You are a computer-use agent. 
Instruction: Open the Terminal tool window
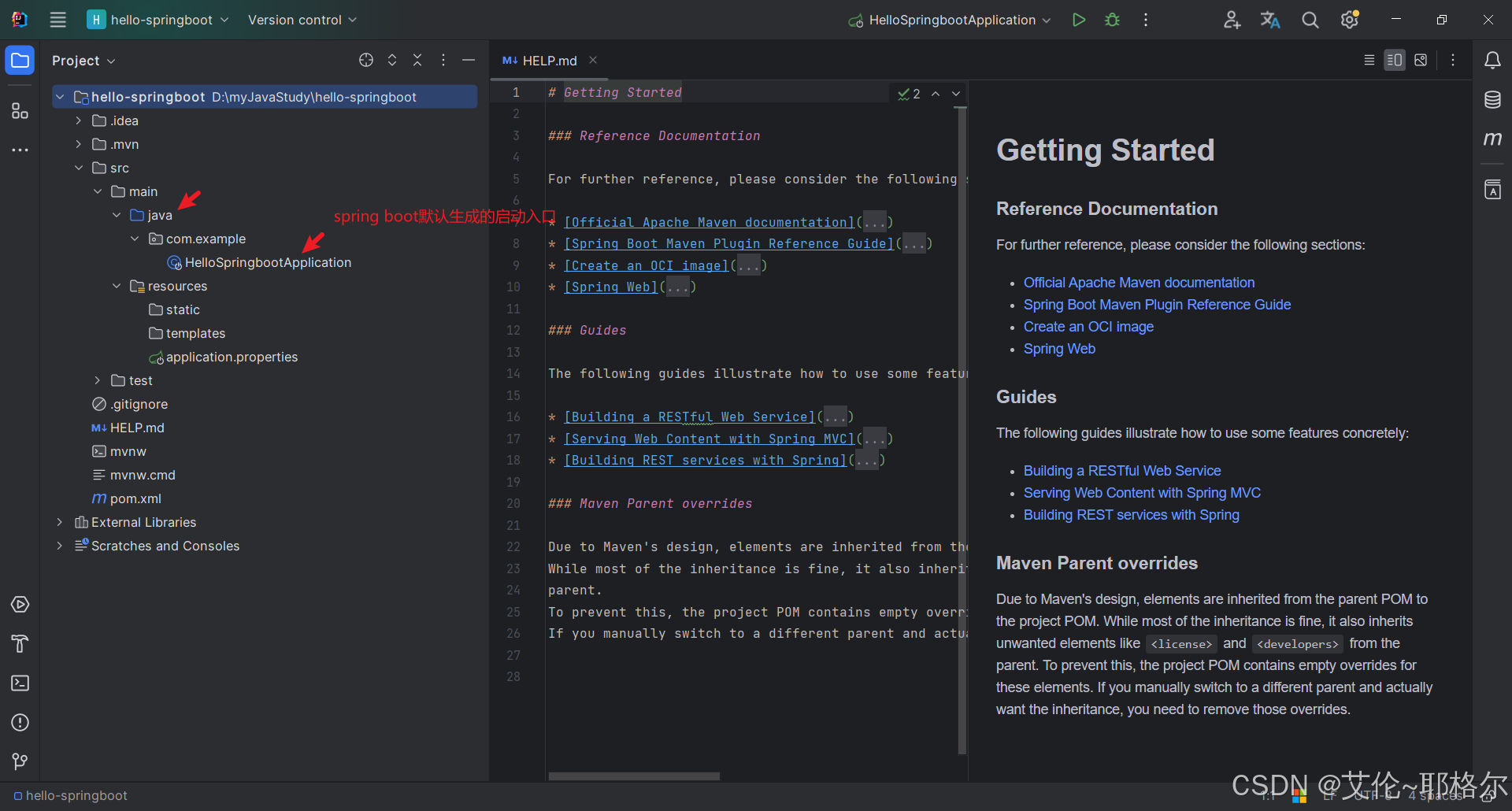tap(20, 683)
